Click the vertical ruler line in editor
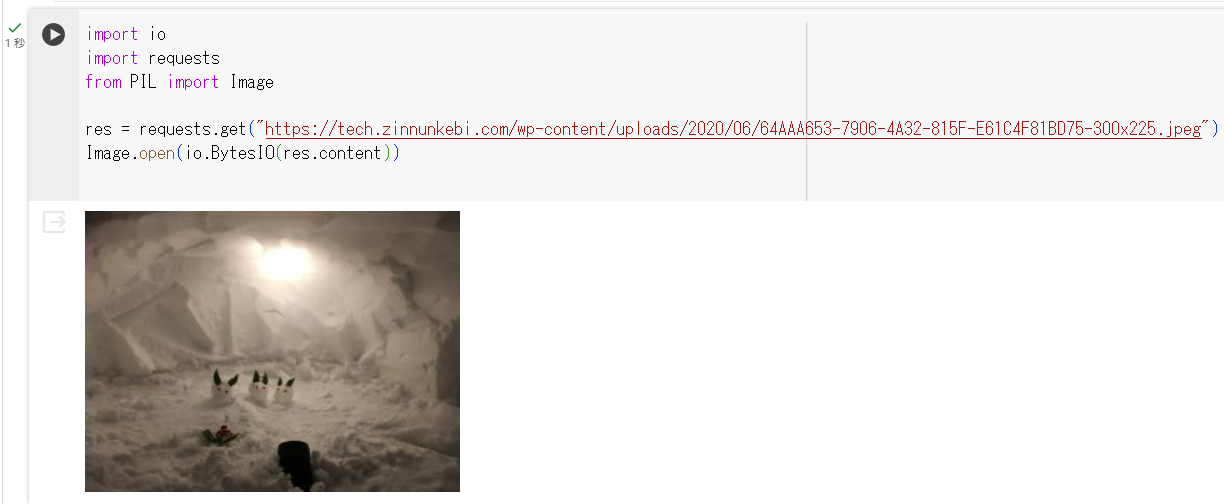 coord(806,110)
